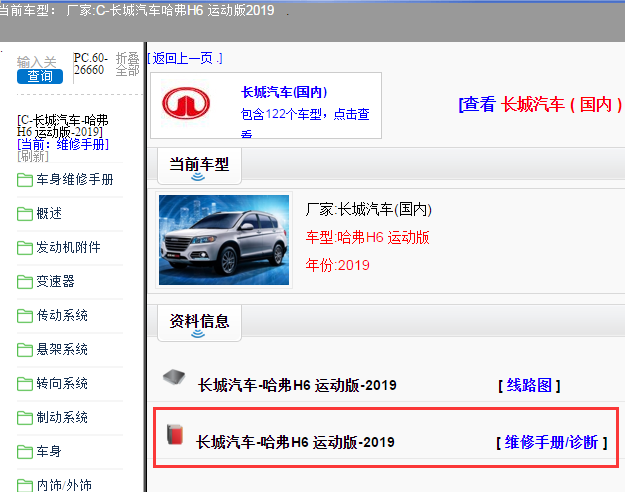Click the 车型:哈弗H6 运动版 text
This screenshot has height=492, width=625.
point(368,237)
